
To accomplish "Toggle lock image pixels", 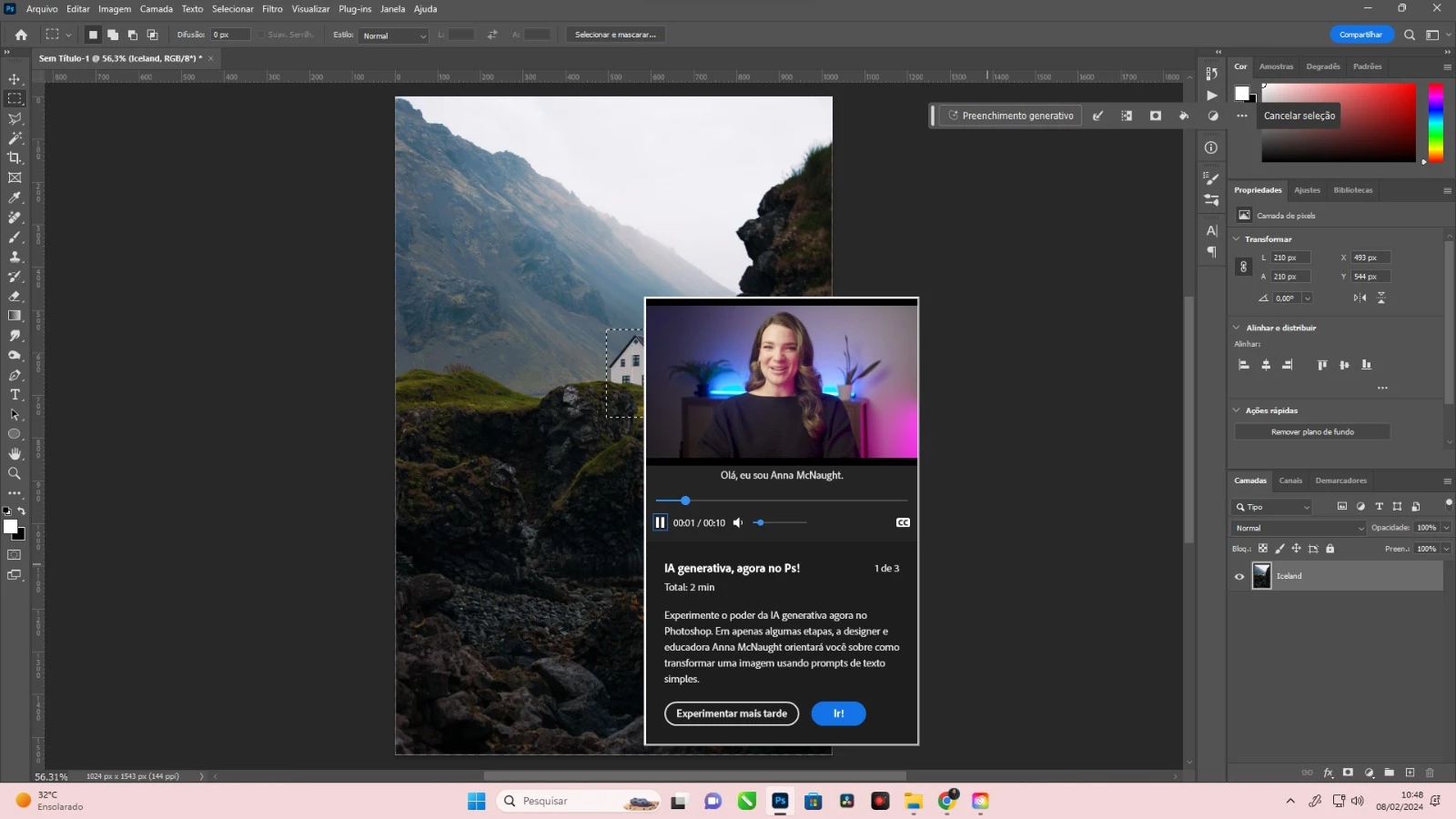I will pos(1279,549).
